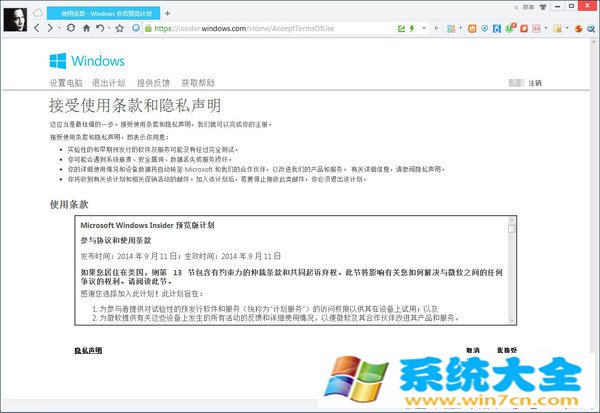Click the green lightning speed-mode icon
This screenshot has width=600, height=413.
[412, 29]
